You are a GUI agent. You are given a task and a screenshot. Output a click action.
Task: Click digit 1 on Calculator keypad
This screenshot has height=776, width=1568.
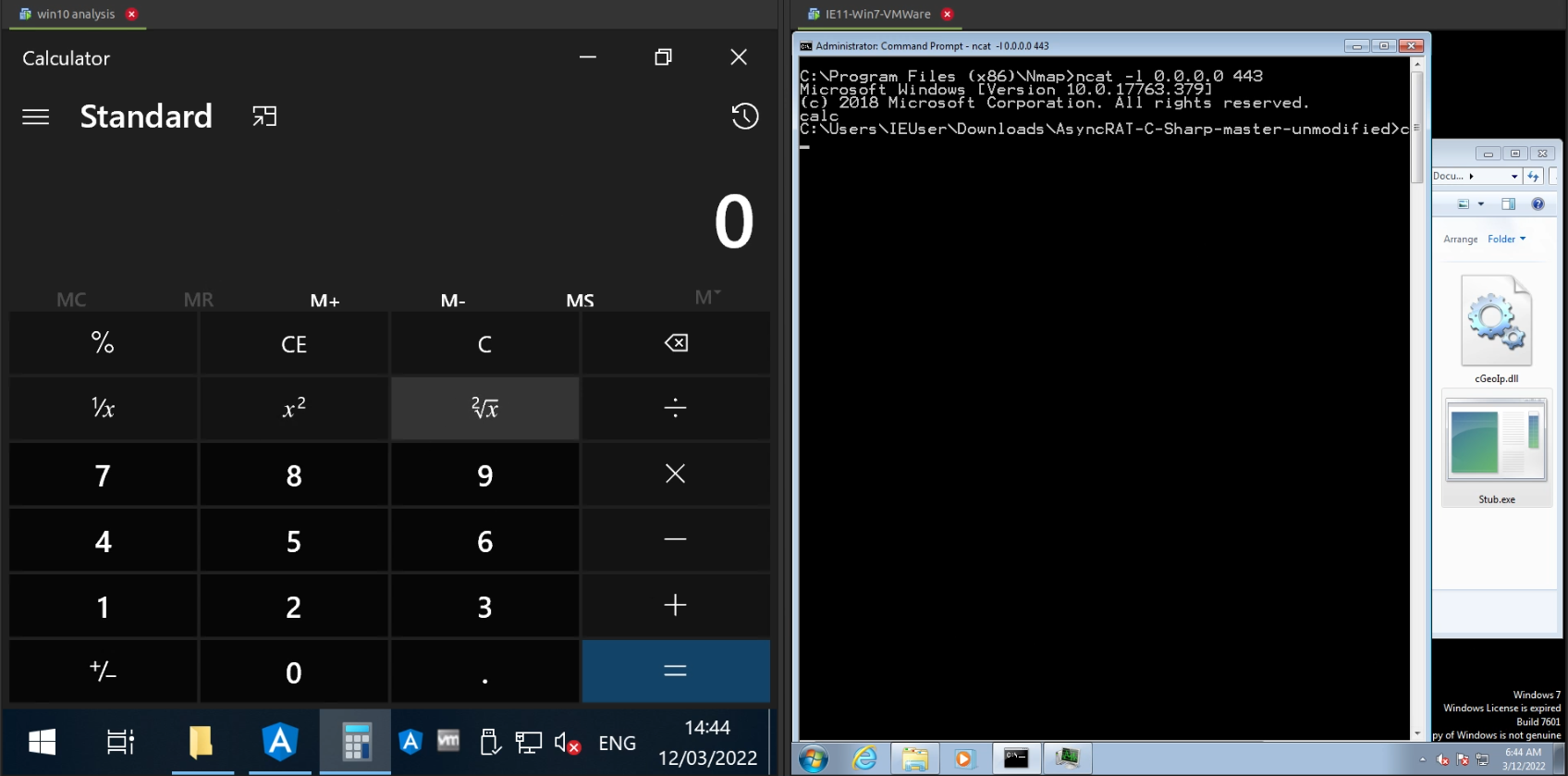pyautogui.click(x=103, y=606)
